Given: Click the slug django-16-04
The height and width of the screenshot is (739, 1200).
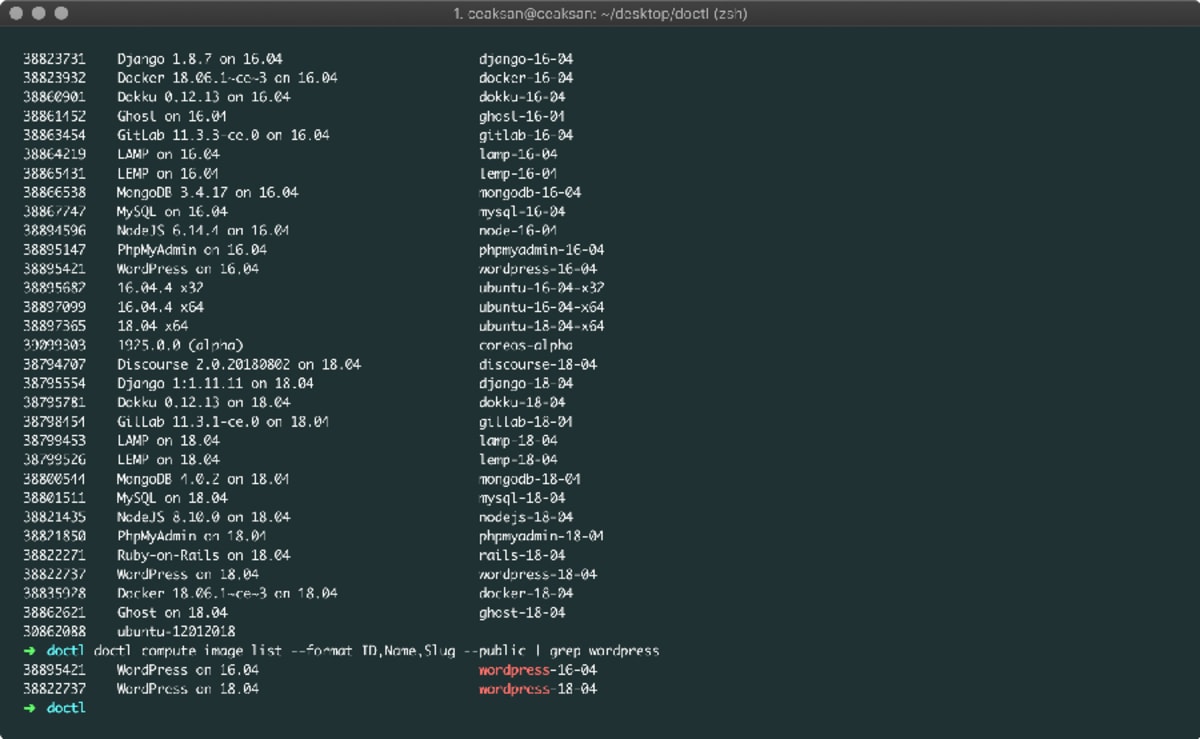Looking at the screenshot, I should [526, 59].
